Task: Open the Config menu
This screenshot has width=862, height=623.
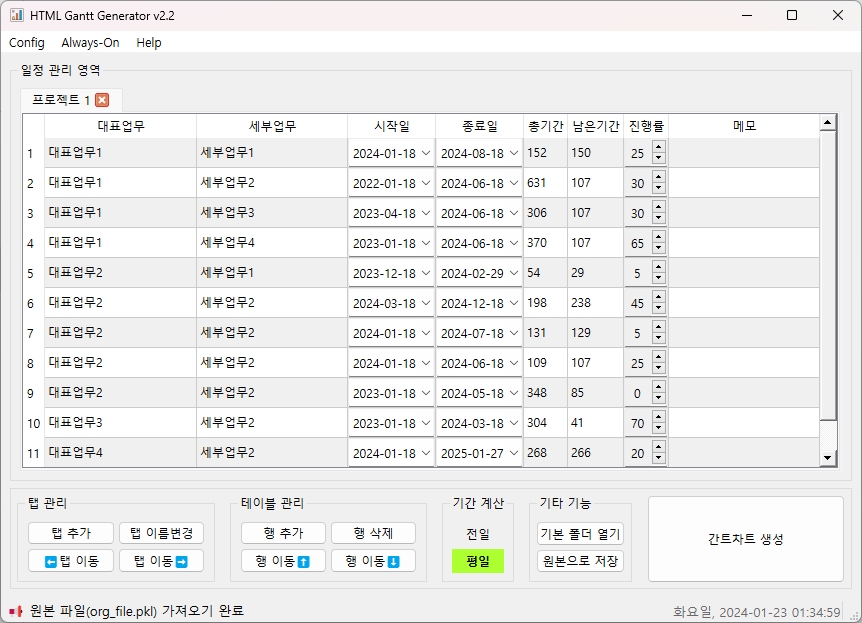Action: coord(27,43)
